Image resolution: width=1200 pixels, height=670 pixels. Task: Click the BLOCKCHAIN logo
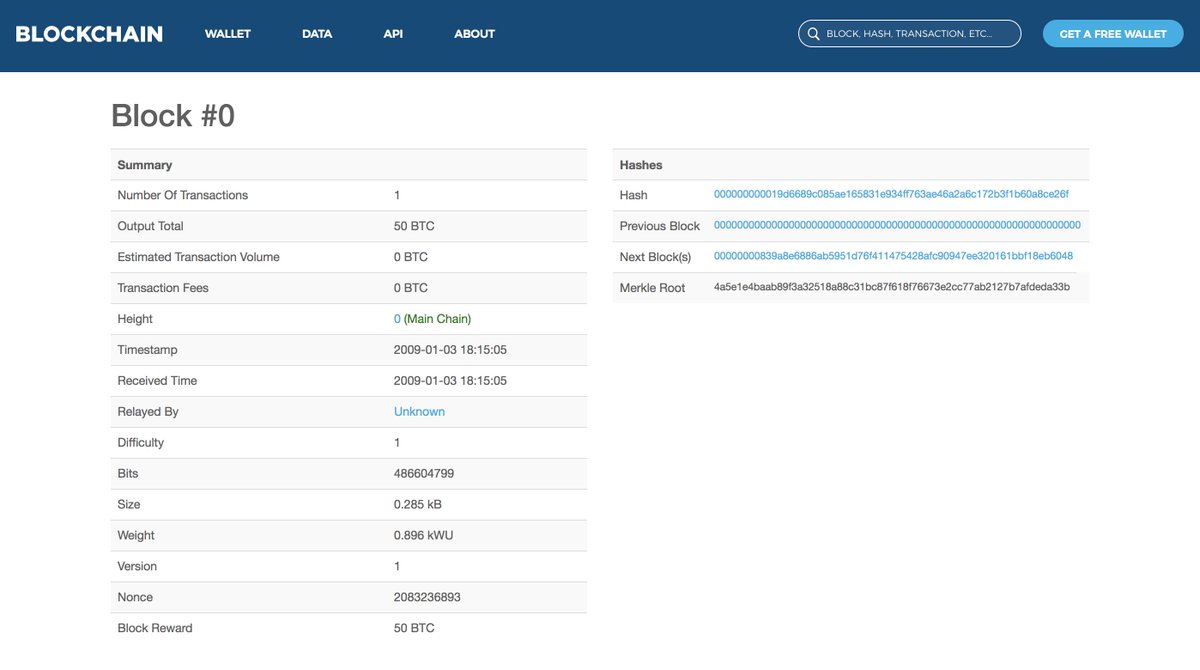point(88,32)
